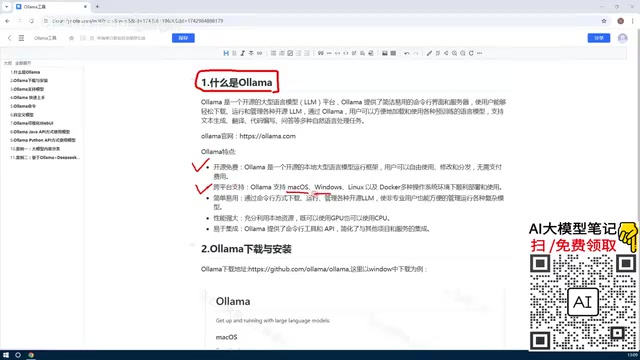This screenshot has width=640, height=360.
Task: Open a new browser tab
Action: pos(97,7)
